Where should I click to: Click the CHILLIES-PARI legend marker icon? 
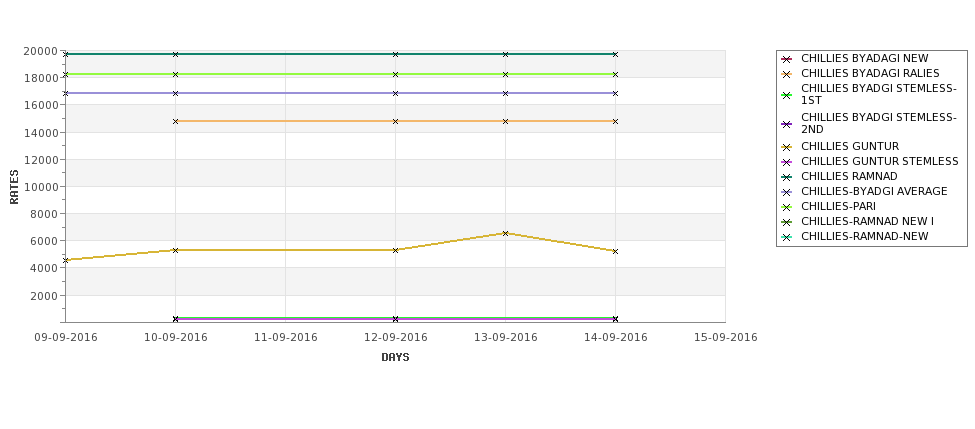point(787,207)
